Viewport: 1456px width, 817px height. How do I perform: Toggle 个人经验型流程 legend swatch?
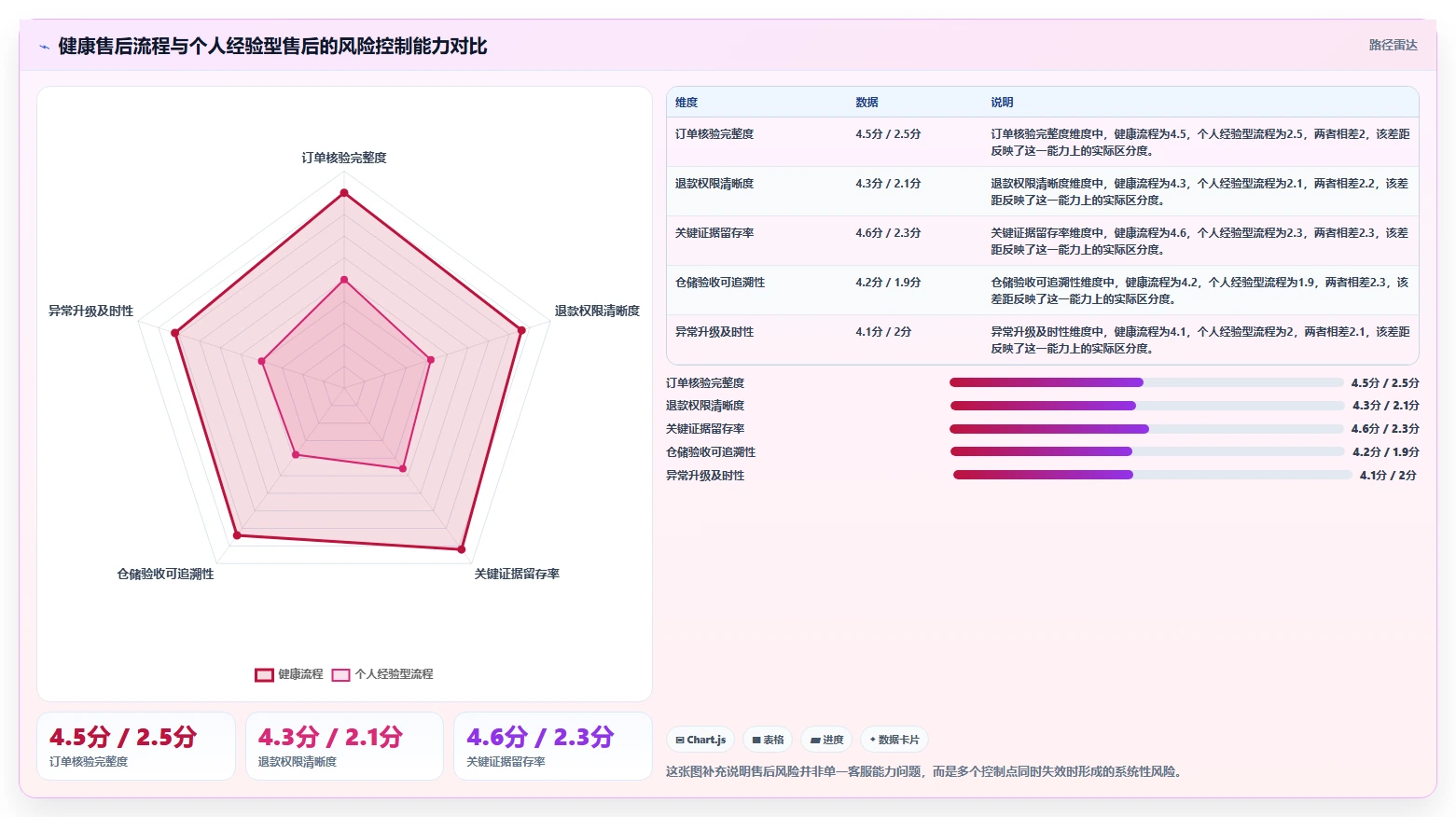coord(340,674)
